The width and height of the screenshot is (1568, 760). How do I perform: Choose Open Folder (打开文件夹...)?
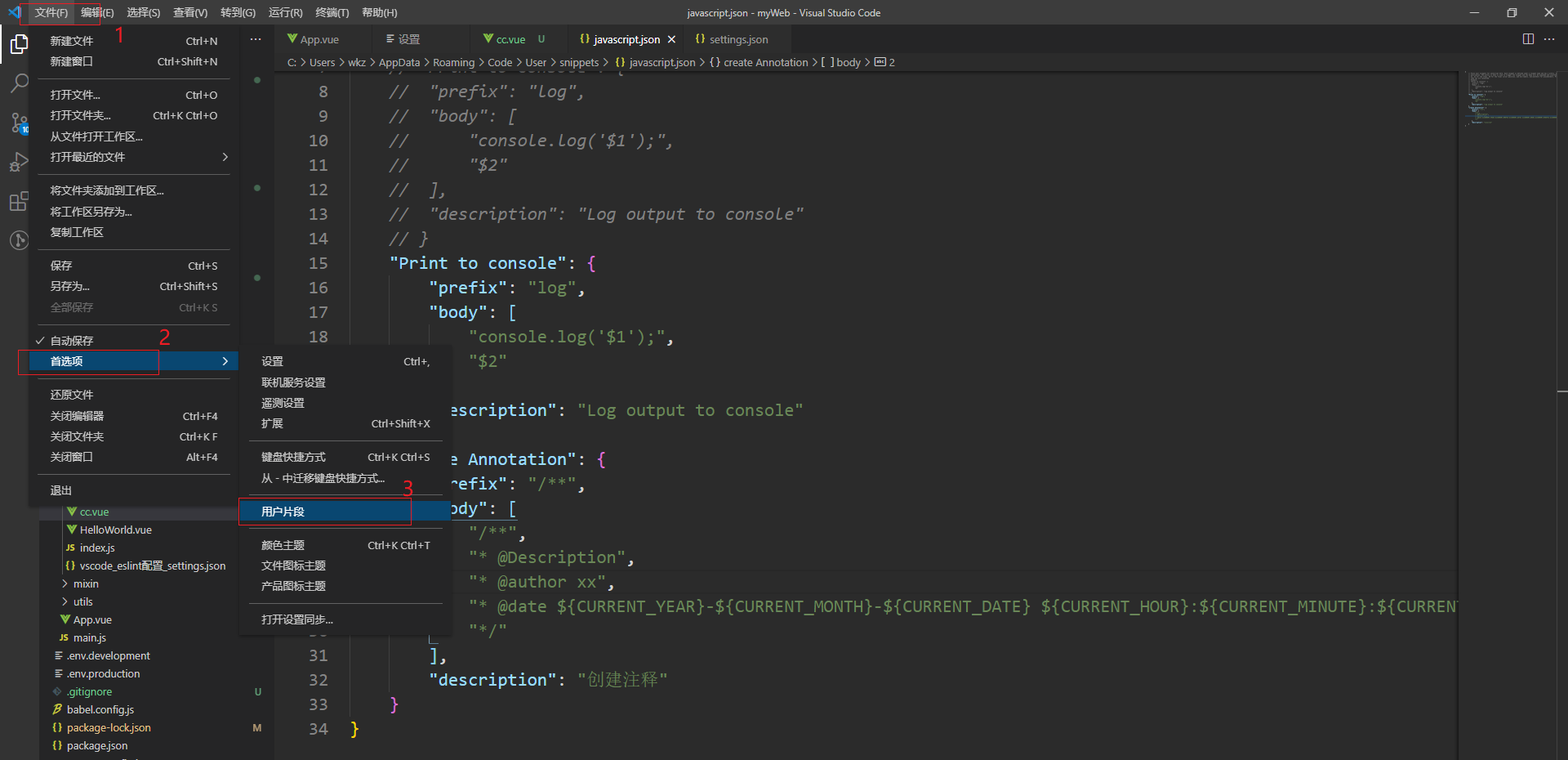click(134, 115)
